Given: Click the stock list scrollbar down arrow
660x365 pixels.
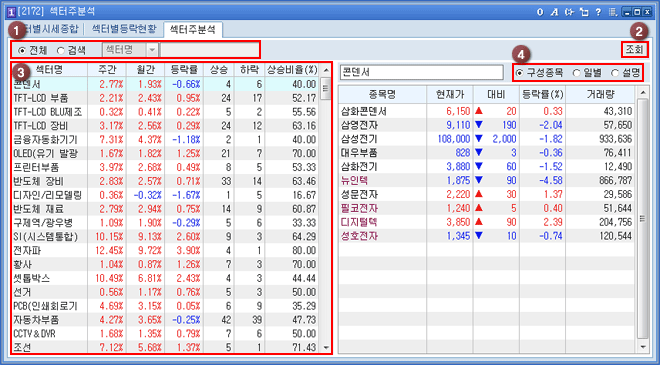Looking at the screenshot, I should point(643,347).
